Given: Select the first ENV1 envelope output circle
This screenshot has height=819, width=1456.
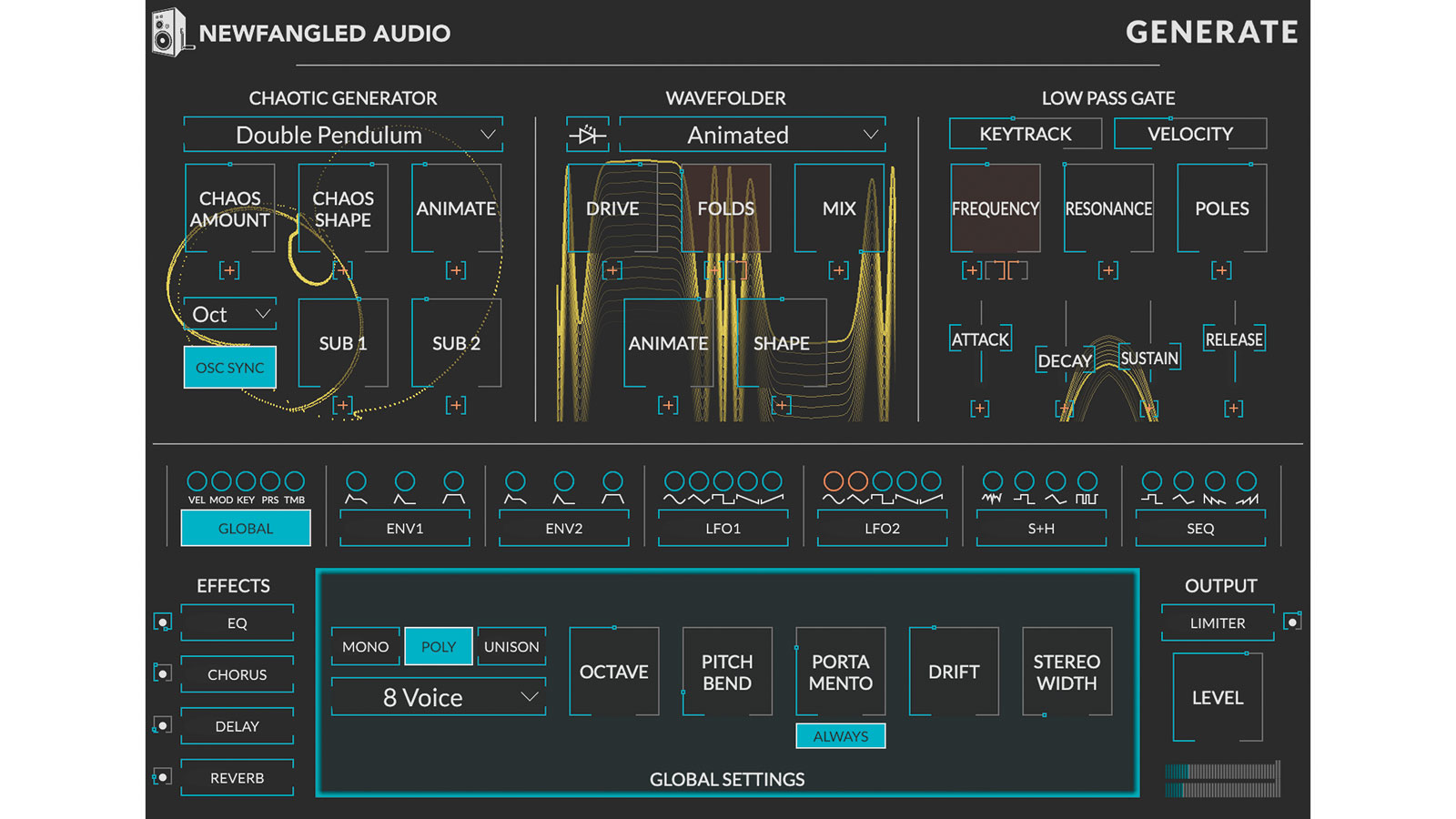Looking at the screenshot, I should click(x=357, y=480).
